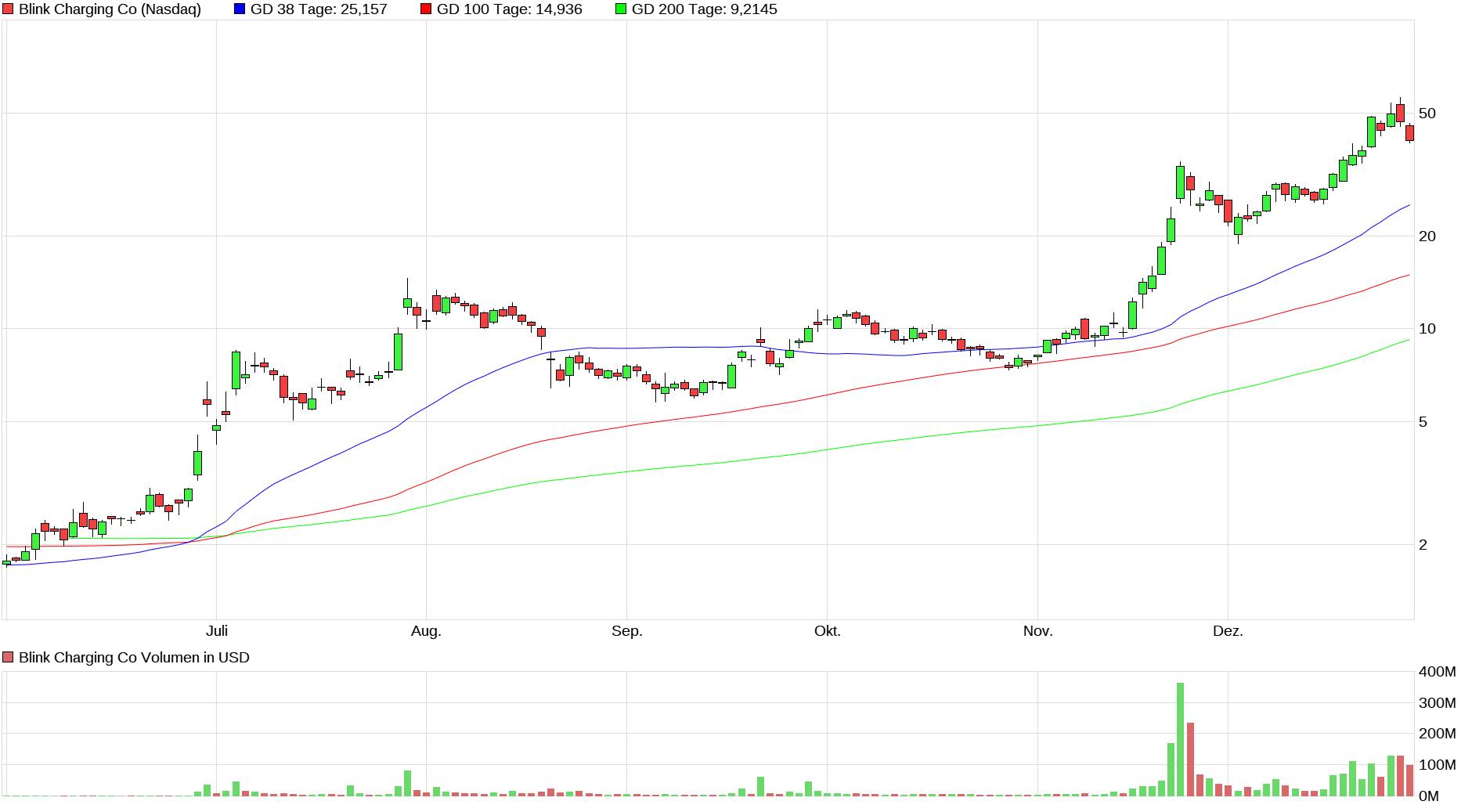Click the 'Blink Charging Co Volumen in USD' label

tap(134, 658)
